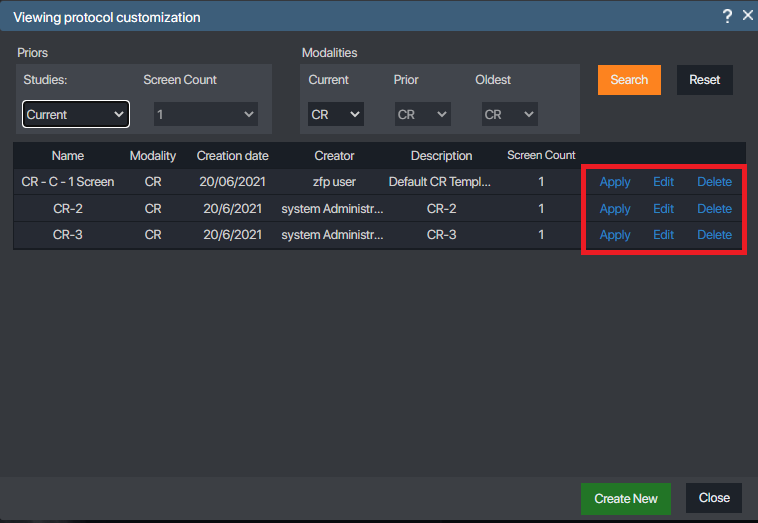Screen dimensions: 758x523
Task: Delete the CR-3 protocol
Action: tap(714, 235)
